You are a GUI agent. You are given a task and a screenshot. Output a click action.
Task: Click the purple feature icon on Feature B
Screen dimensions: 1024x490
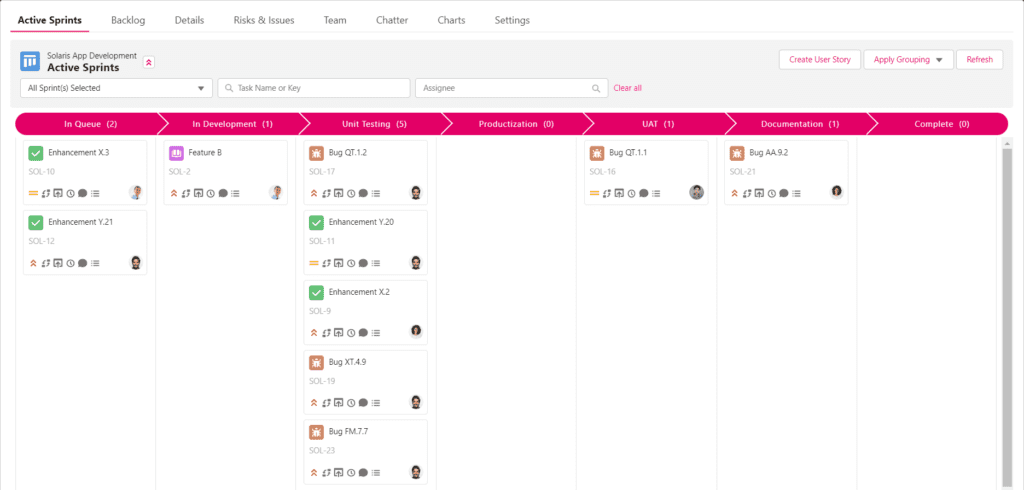point(176,153)
